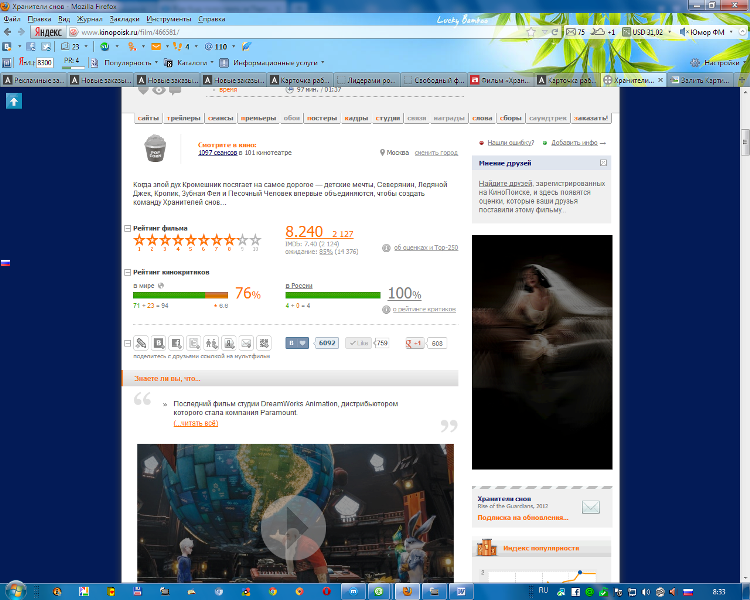Click the popcorn bucket icon

(155, 148)
